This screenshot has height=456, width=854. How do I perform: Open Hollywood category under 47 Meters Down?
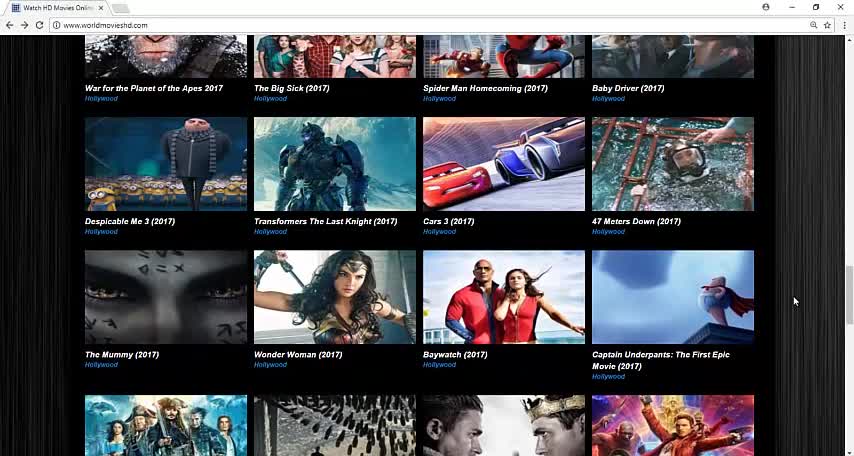coord(608,232)
